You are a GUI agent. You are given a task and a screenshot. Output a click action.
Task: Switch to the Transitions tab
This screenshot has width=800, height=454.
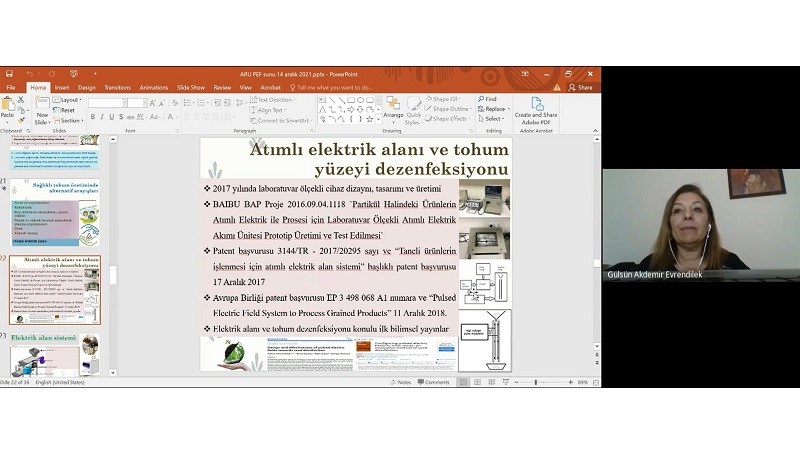[117, 88]
